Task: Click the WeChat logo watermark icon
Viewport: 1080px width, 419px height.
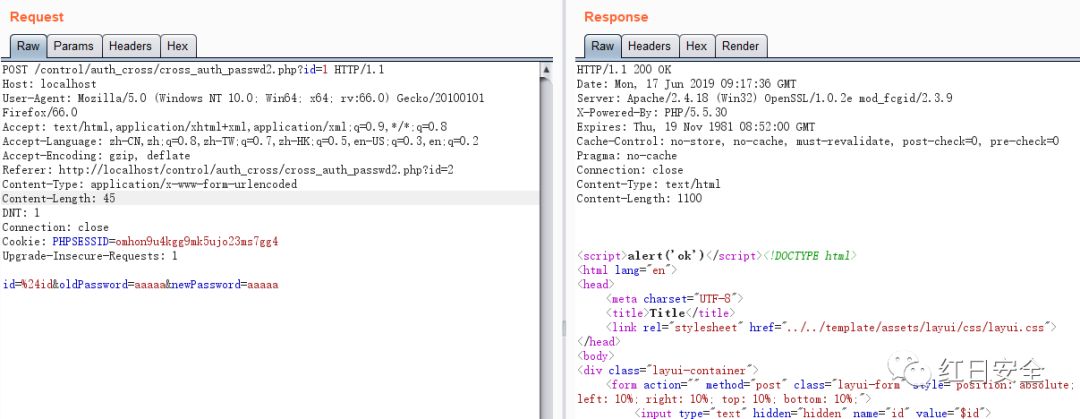Action: point(918,371)
